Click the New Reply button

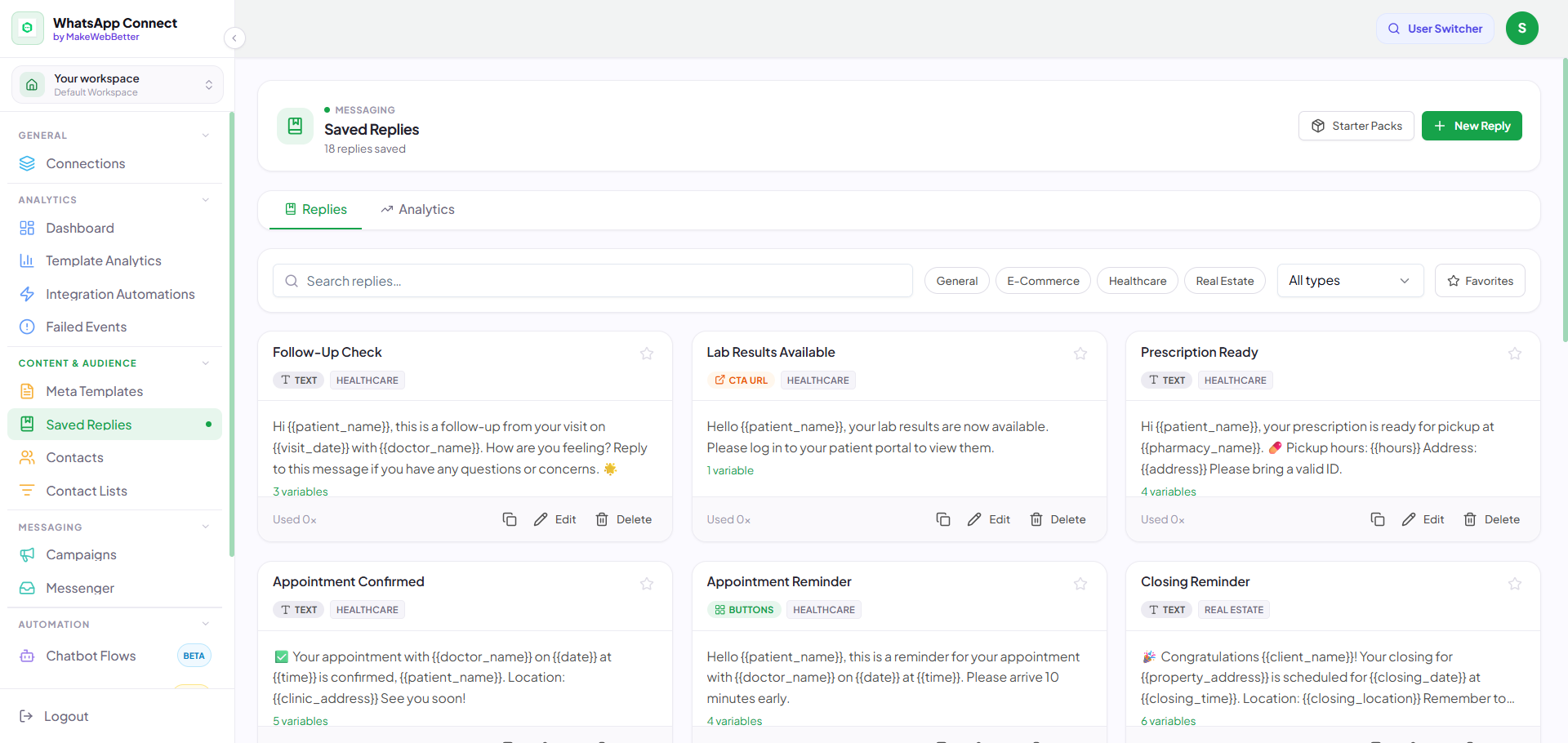click(1472, 126)
